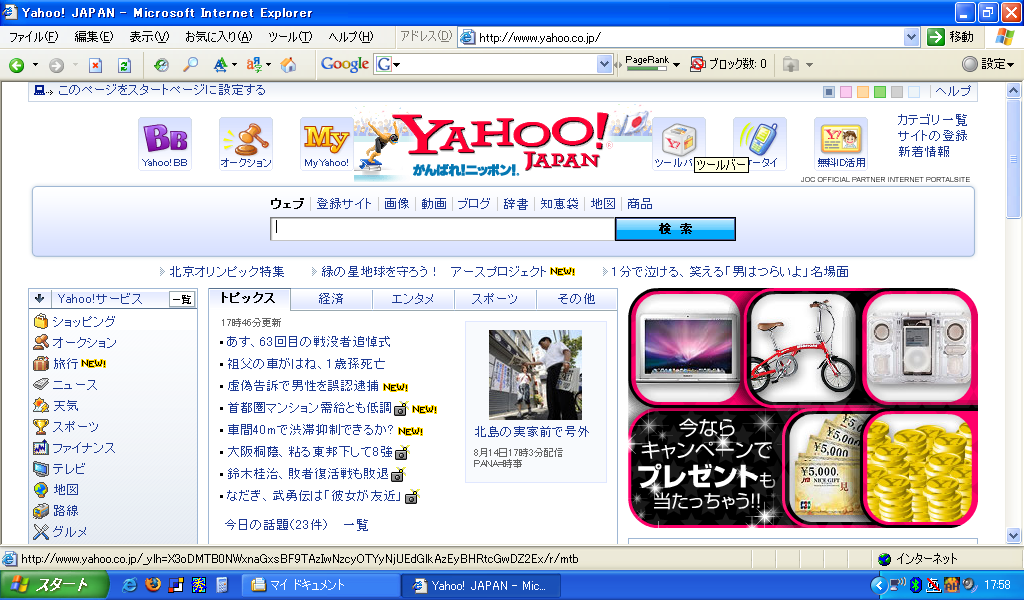Open the Back button history dropdown

click(35, 65)
